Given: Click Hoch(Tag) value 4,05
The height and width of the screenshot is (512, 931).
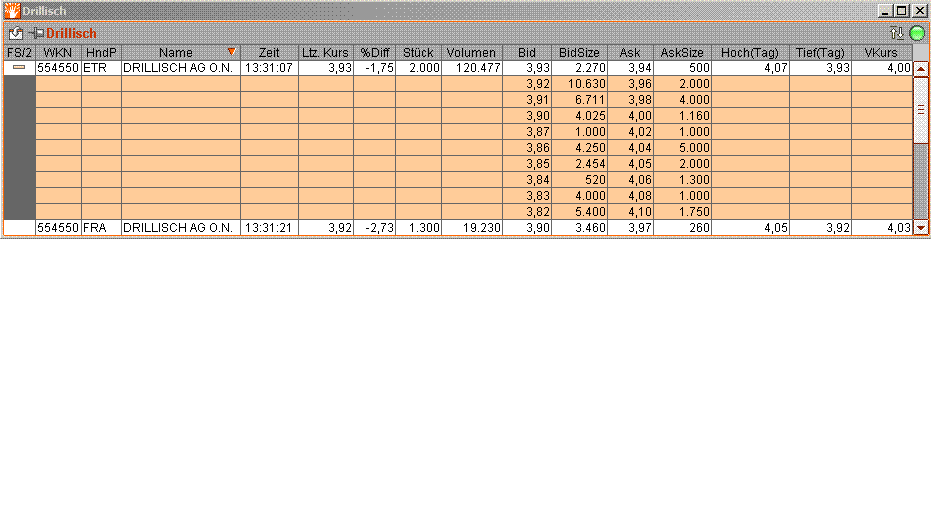Looking at the screenshot, I should (750, 227).
